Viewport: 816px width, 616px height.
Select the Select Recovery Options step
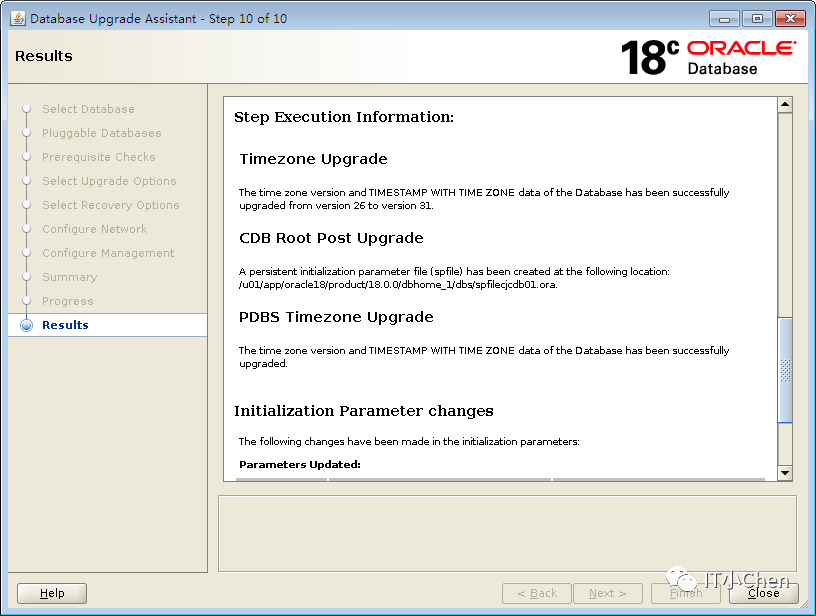[x=111, y=205]
